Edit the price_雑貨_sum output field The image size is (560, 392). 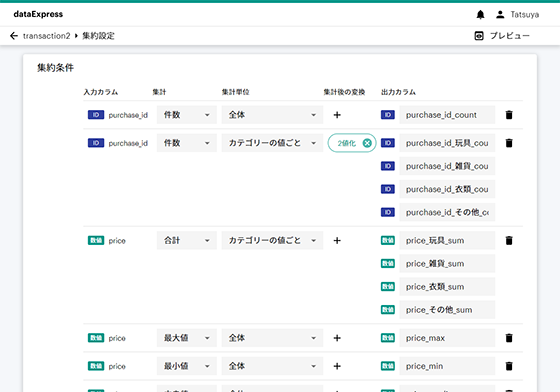447,263
